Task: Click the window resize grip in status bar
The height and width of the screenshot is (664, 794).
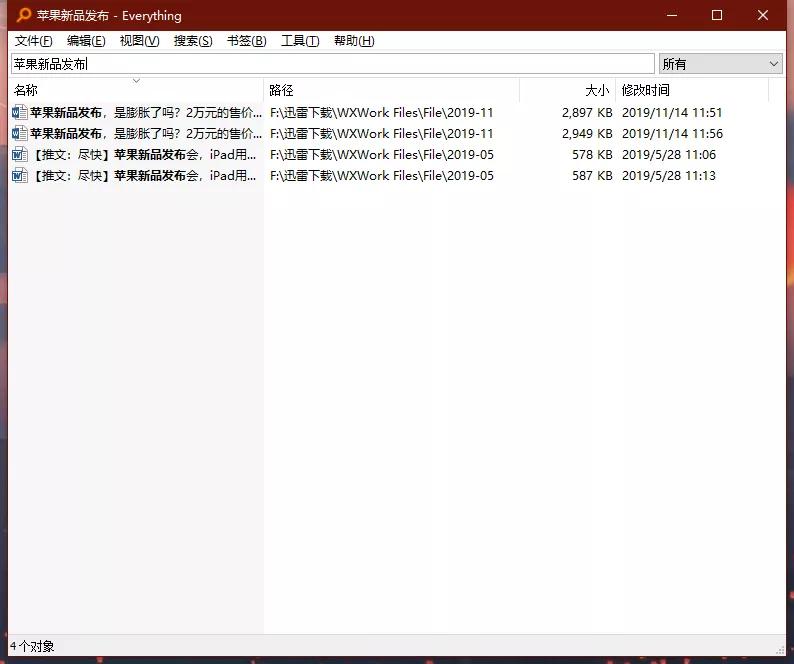Action: point(780,650)
